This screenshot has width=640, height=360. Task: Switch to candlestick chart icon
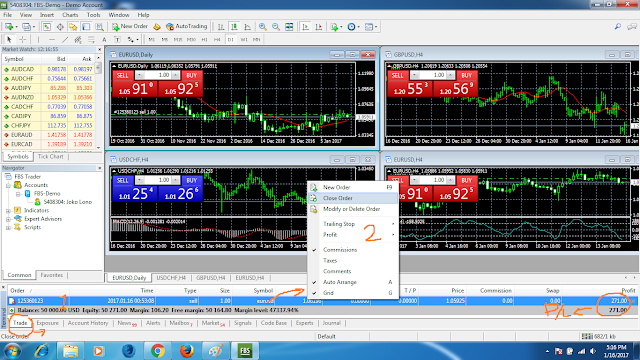coord(234,27)
